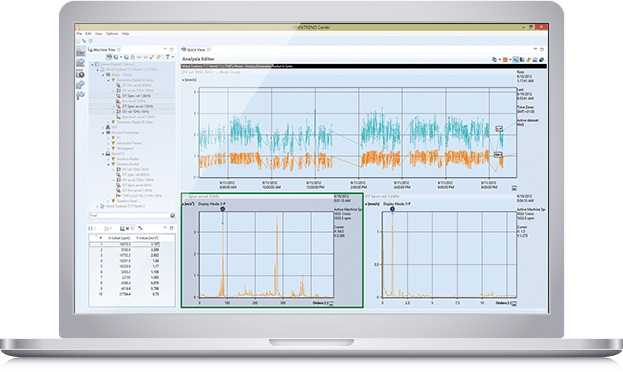Click the trash bin icon in Machine Tree toolbar
The width and height of the screenshot is (623, 372).
point(133,57)
